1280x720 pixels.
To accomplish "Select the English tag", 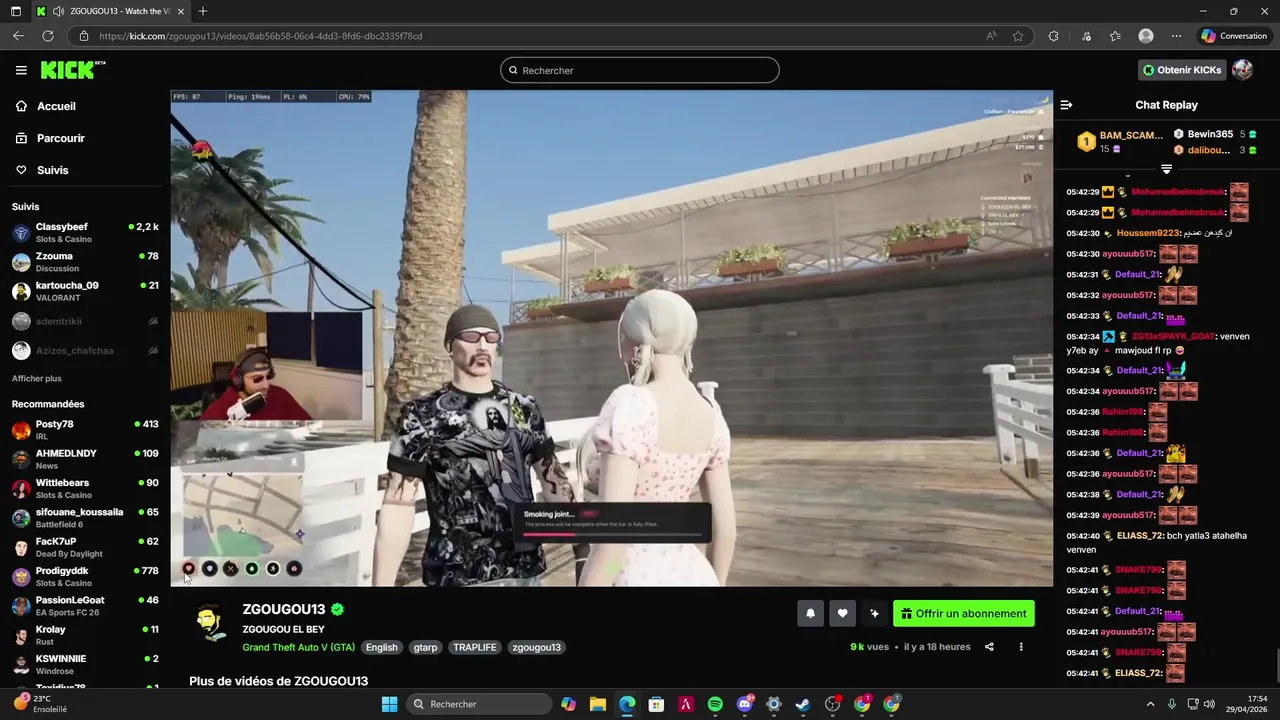I will point(381,647).
